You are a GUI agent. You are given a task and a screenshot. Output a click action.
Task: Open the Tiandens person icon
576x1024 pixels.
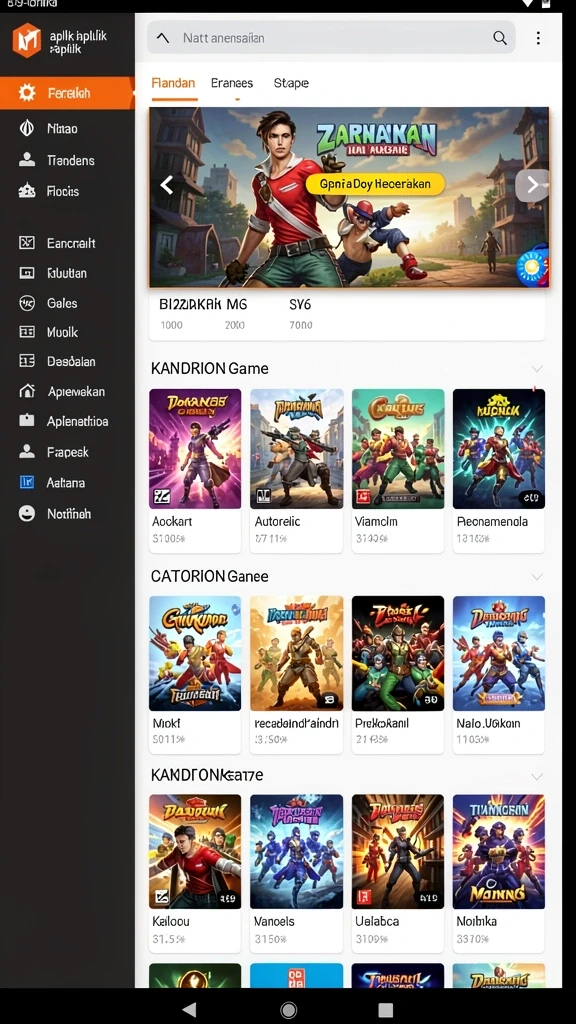pos(27,160)
